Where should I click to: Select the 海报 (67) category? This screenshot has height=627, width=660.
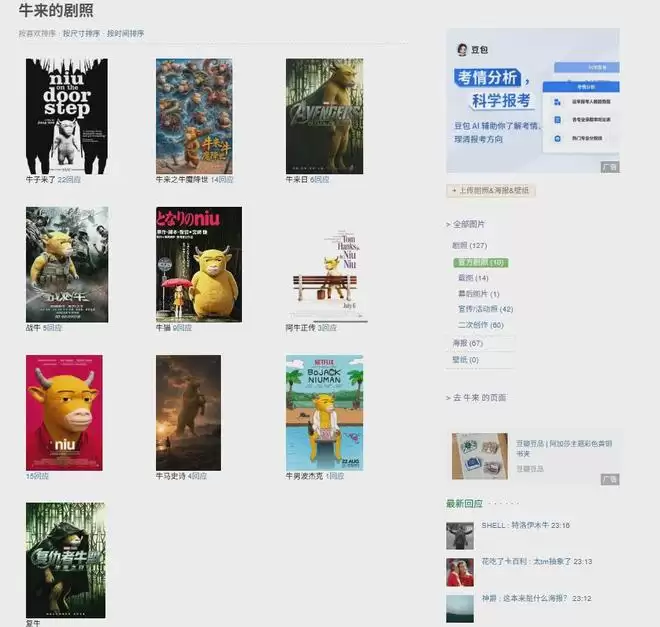[x=467, y=343]
